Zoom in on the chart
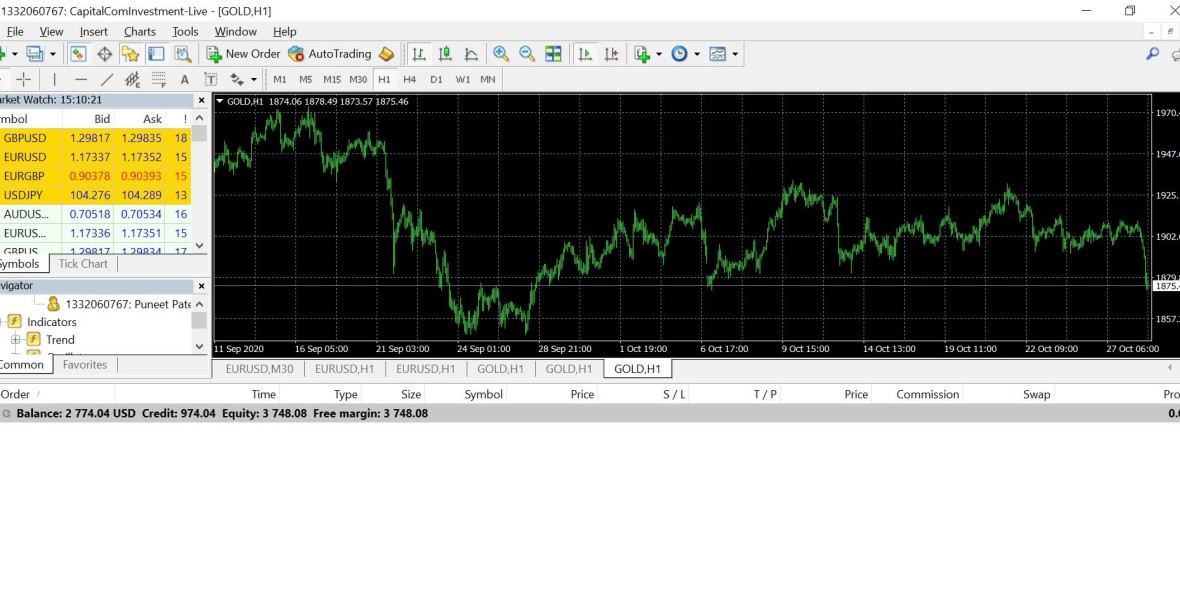 tap(501, 53)
